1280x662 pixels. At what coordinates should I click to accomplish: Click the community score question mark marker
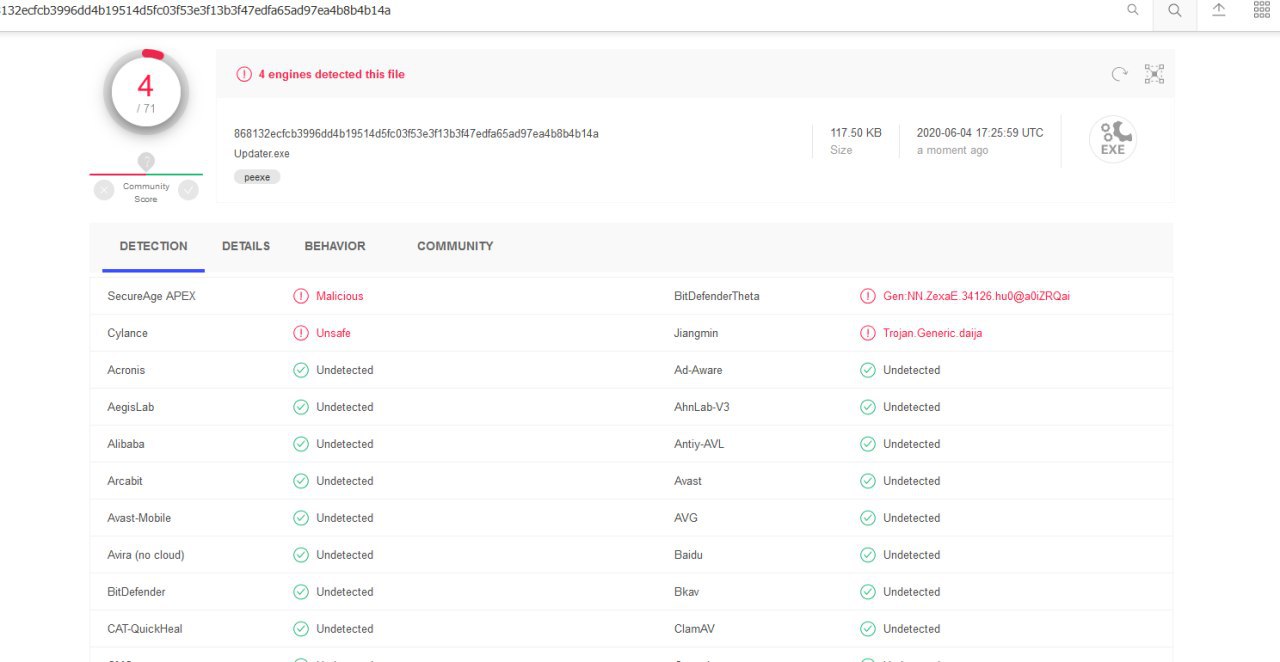click(146, 161)
